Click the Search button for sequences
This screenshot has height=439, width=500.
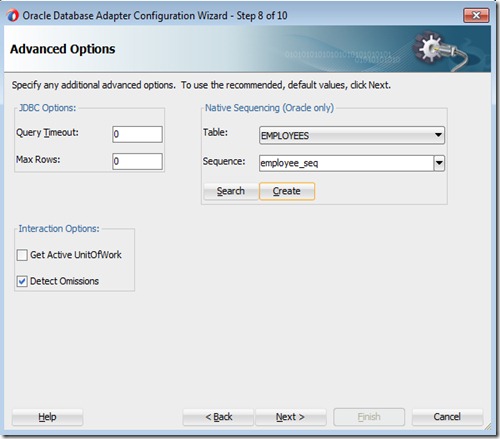click(x=231, y=191)
